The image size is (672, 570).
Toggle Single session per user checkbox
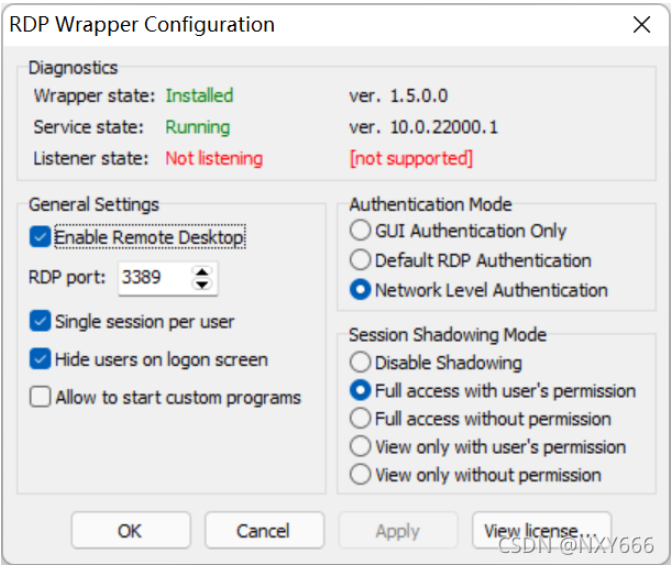point(41,322)
